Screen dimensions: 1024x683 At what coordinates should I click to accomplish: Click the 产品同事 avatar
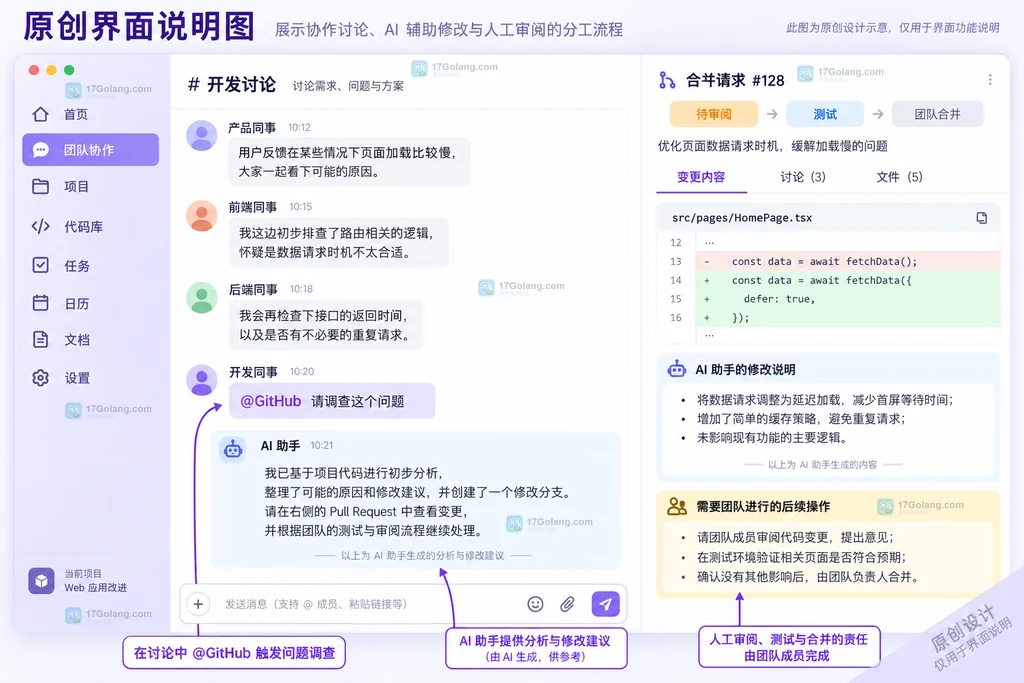point(202,135)
